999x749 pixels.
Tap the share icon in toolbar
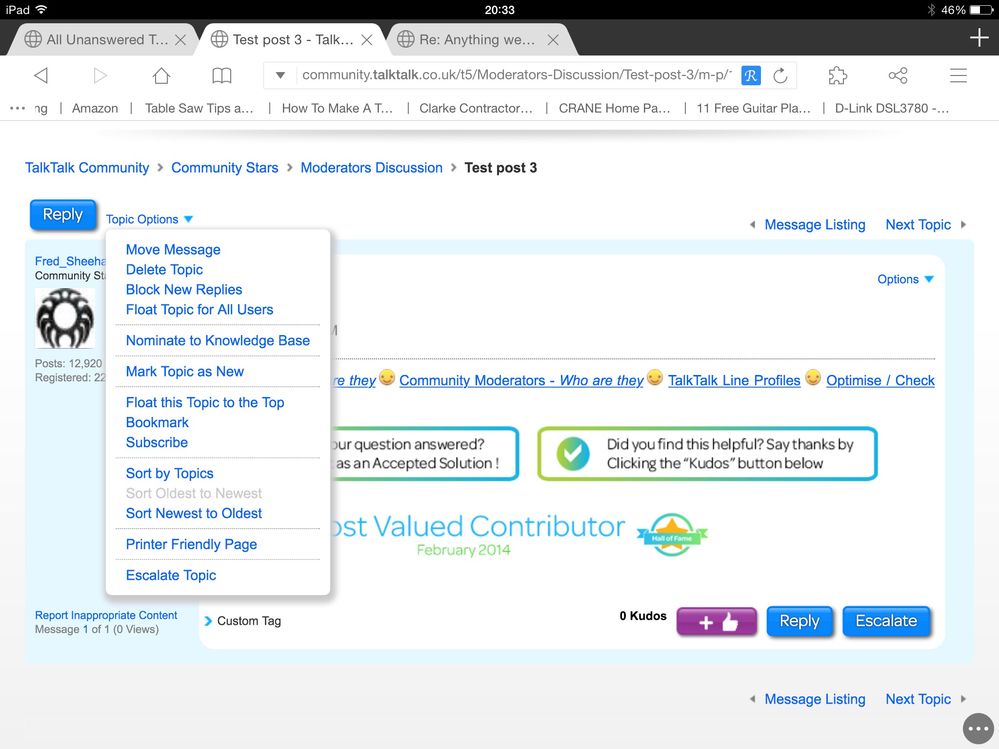click(x=898, y=76)
